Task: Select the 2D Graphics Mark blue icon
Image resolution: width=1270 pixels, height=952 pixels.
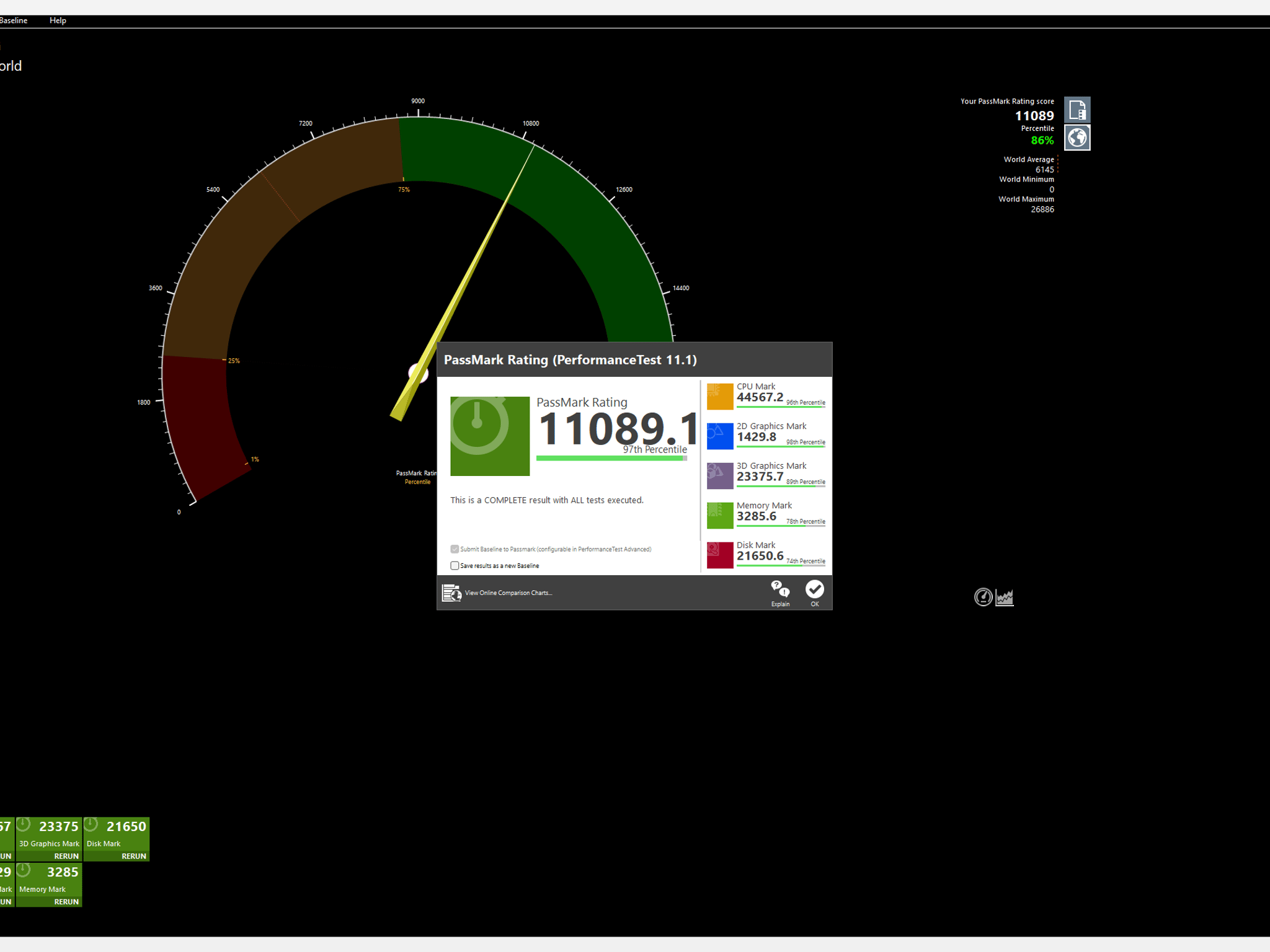Action: [x=720, y=436]
